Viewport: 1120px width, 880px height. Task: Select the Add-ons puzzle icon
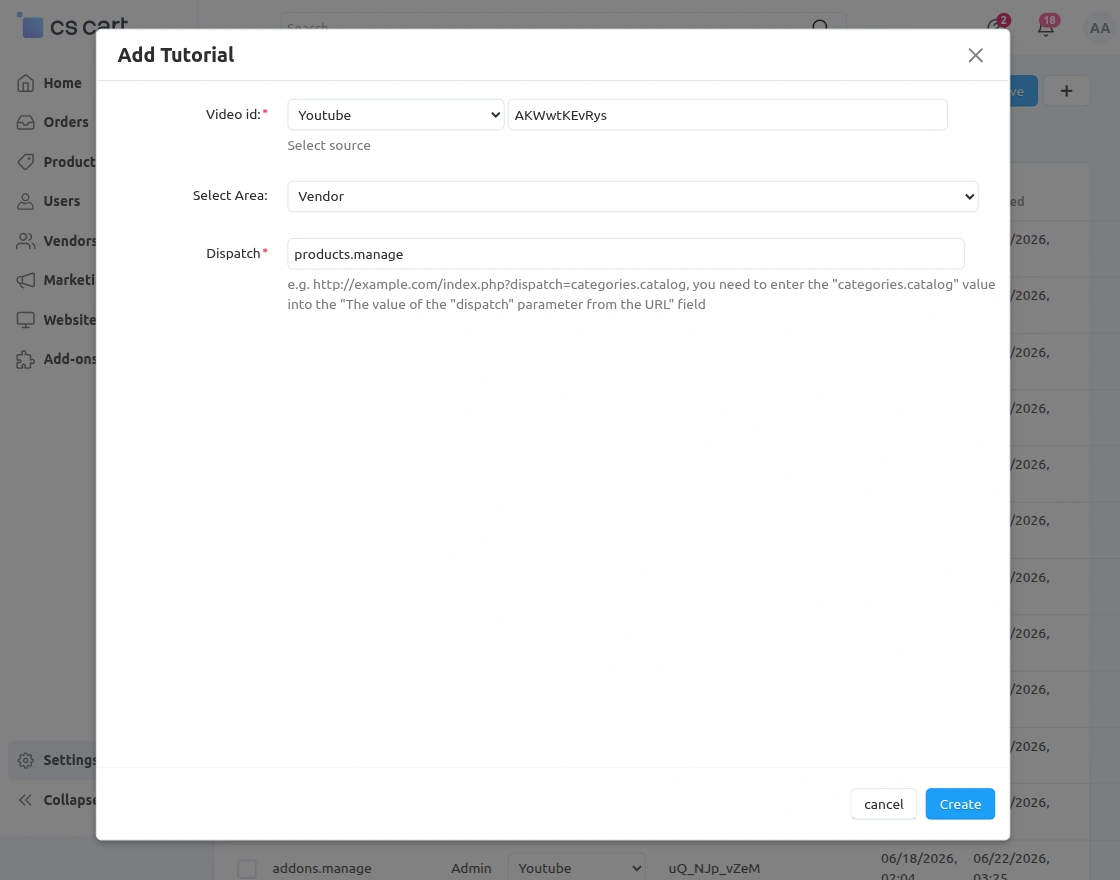(x=26, y=359)
